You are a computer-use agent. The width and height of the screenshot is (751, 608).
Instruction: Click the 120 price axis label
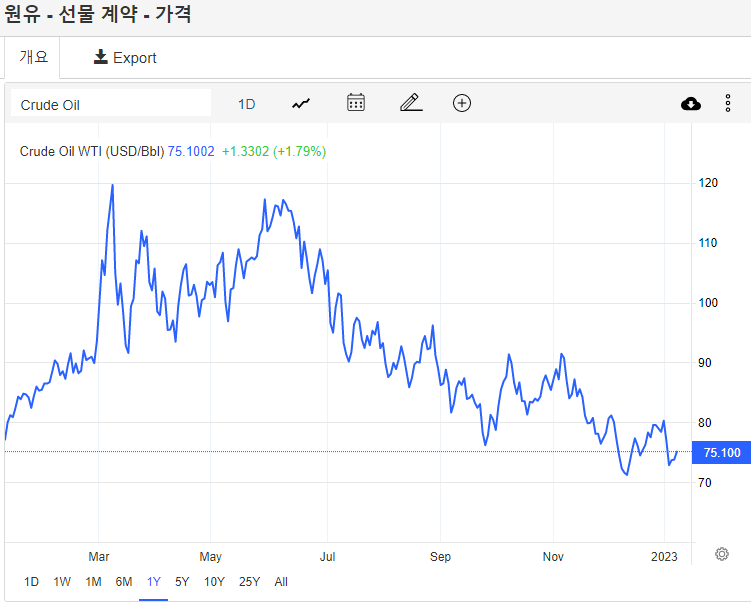coord(707,183)
